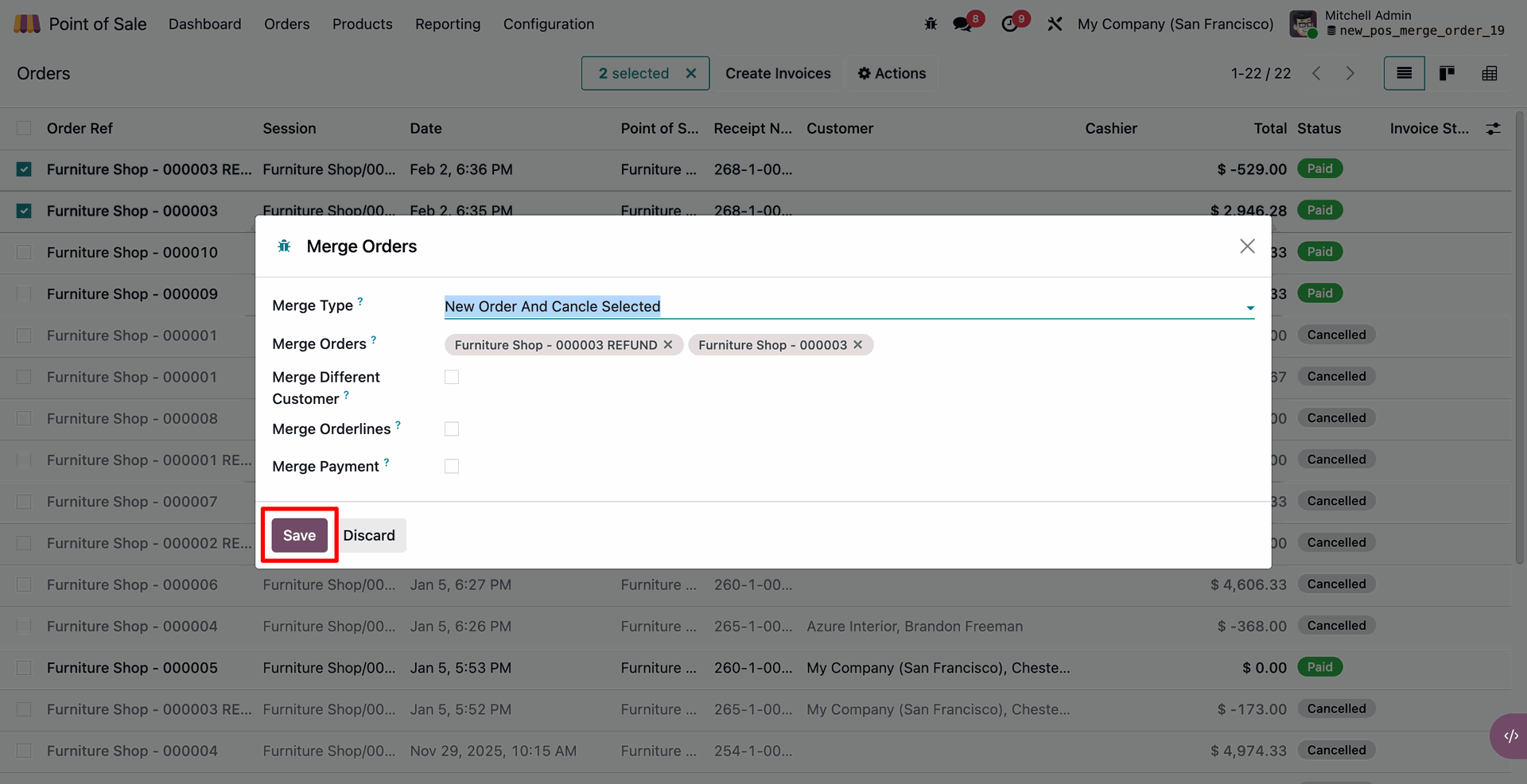Expand the Merge Type dropdown
Viewport: 1527px width, 784px height.
(x=1249, y=308)
